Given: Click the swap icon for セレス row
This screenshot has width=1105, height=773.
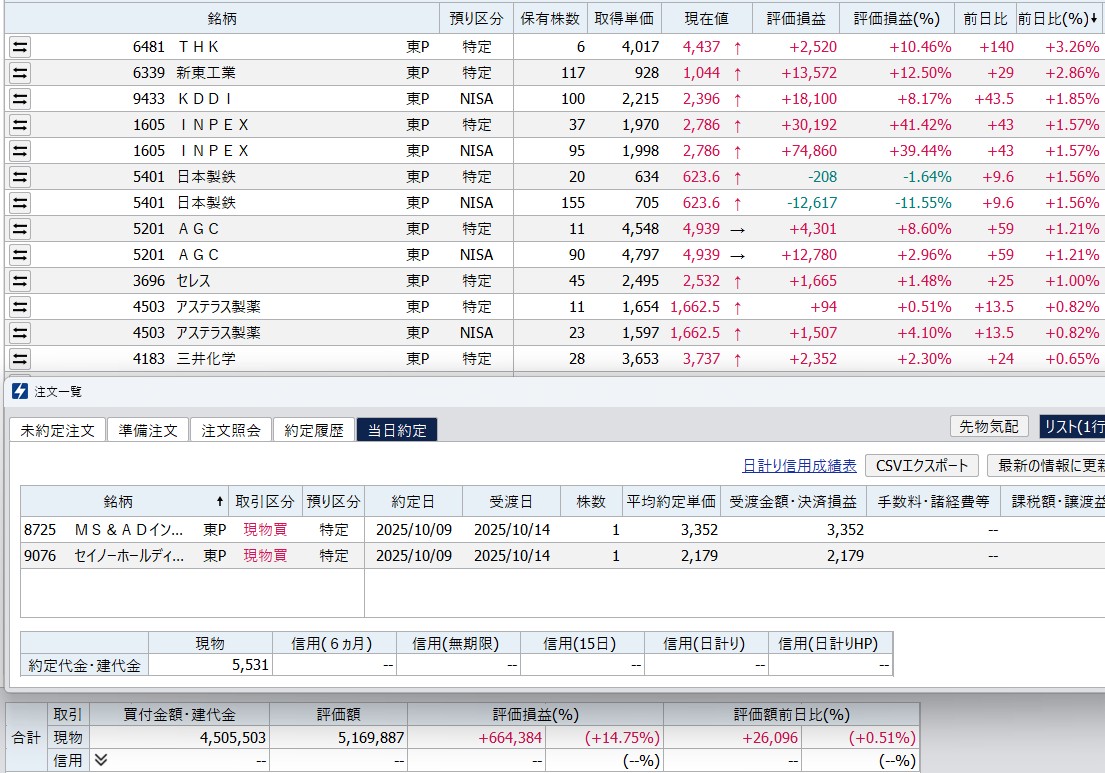Looking at the screenshot, I should click(20, 281).
